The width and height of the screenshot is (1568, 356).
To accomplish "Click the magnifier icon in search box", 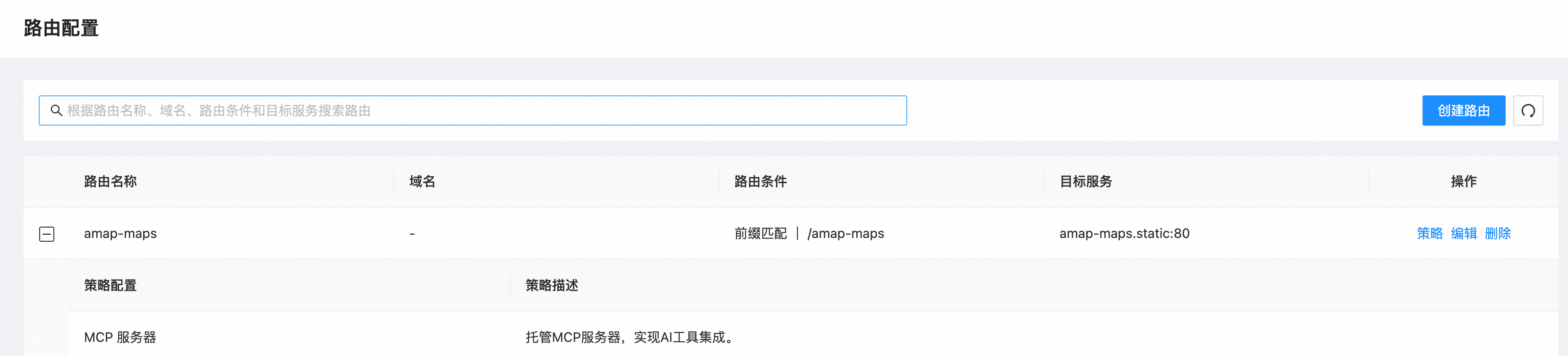I will tap(56, 111).
